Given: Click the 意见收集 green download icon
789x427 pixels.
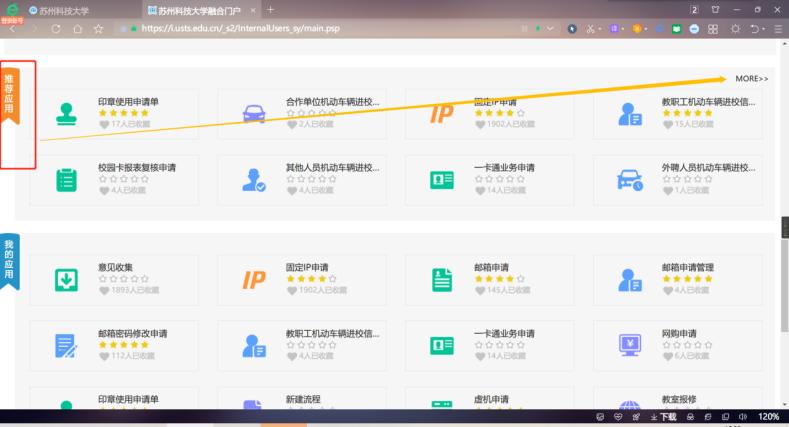Looking at the screenshot, I should coord(66,280).
